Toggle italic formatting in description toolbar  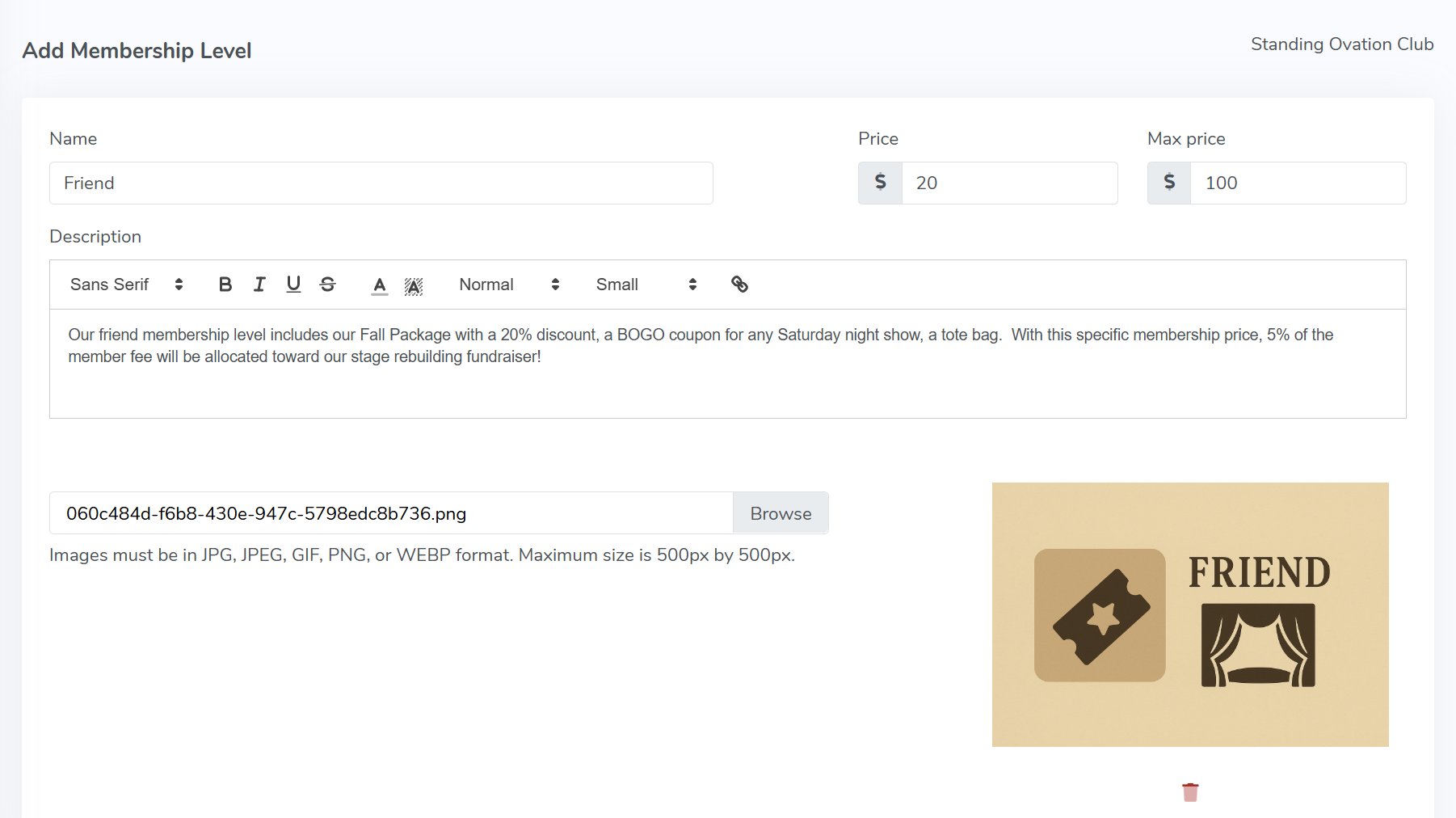pyautogui.click(x=259, y=285)
